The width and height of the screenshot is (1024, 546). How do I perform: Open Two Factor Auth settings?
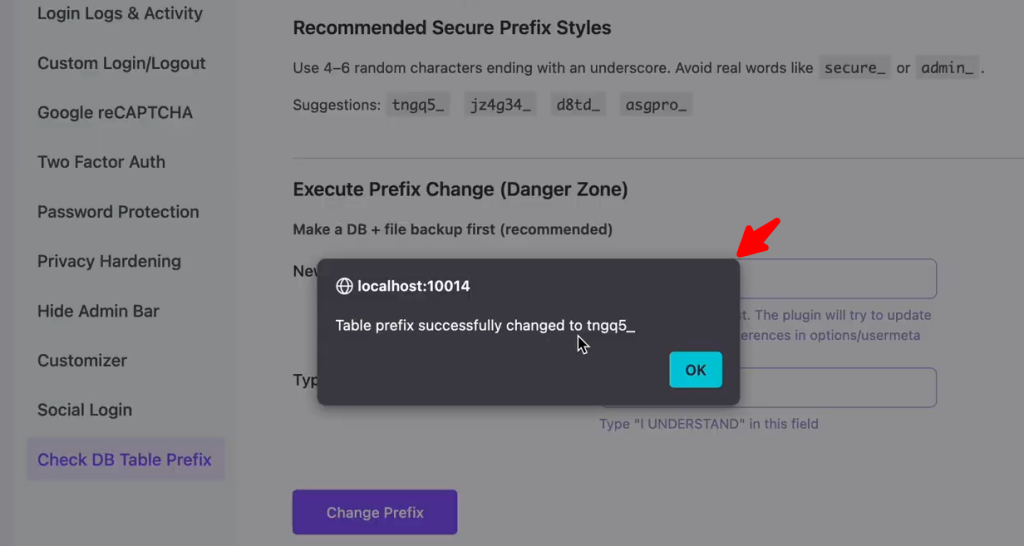pos(101,162)
